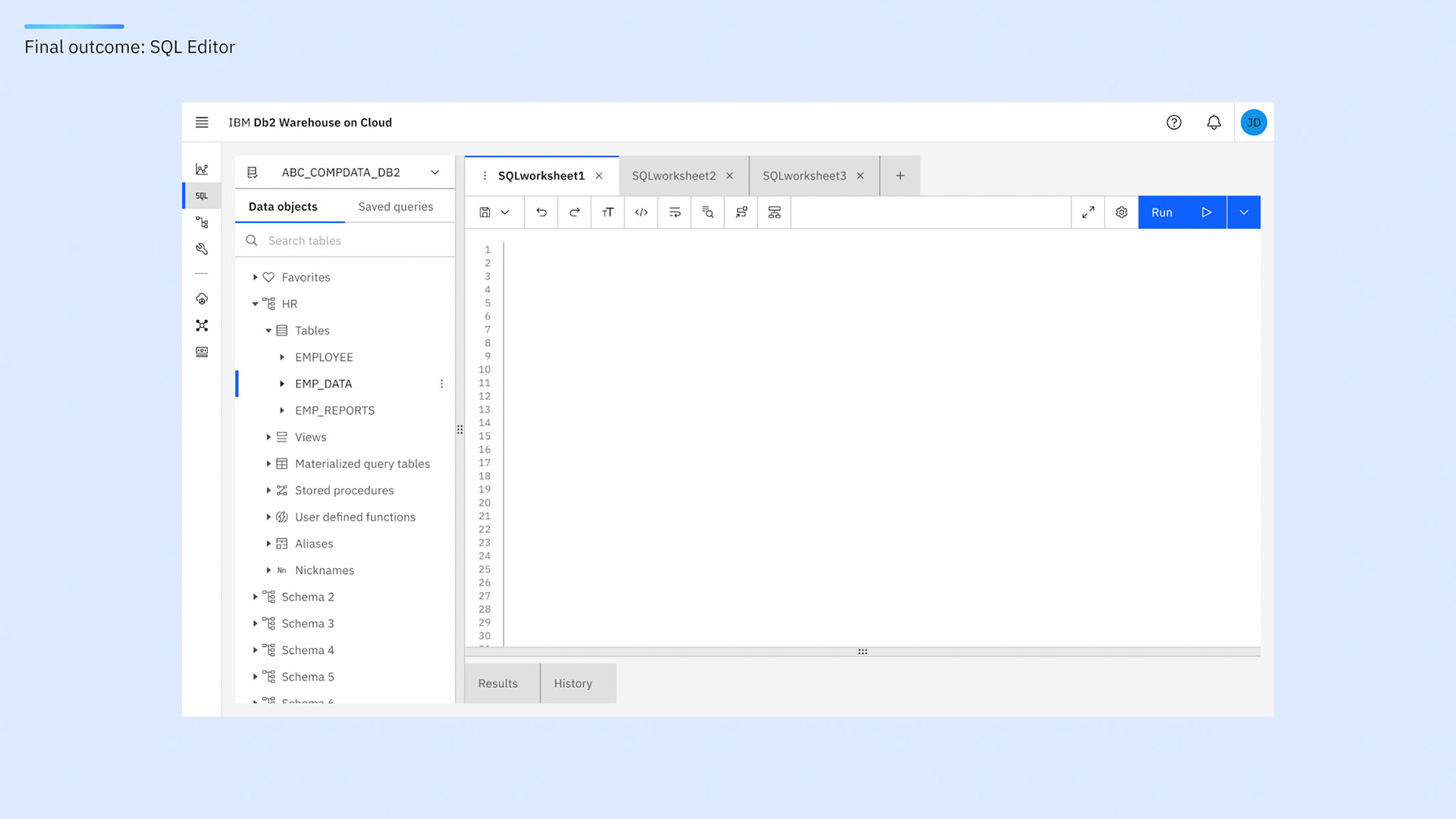The width and height of the screenshot is (1456, 819).
Task: Click the redo icon in the worksheet toolbar
Action: coord(574,212)
